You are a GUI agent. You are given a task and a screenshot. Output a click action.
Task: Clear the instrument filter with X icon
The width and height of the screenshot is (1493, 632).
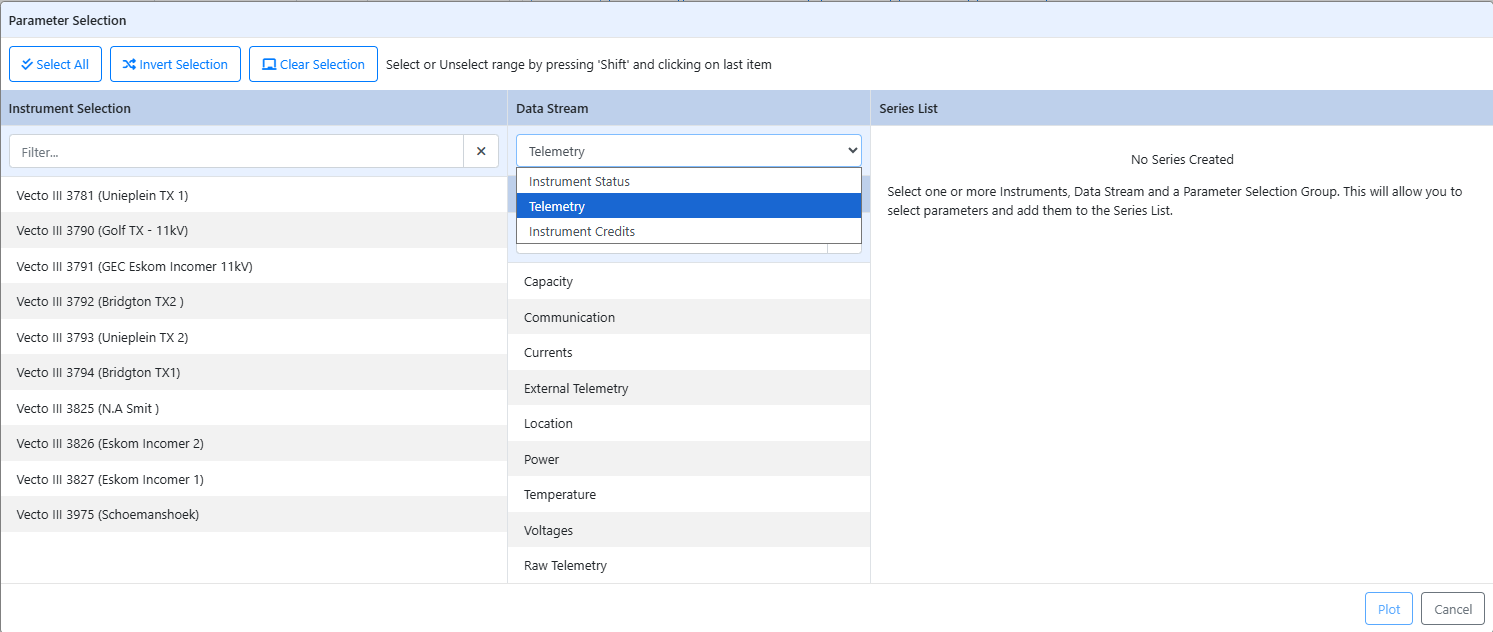[x=481, y=151]
